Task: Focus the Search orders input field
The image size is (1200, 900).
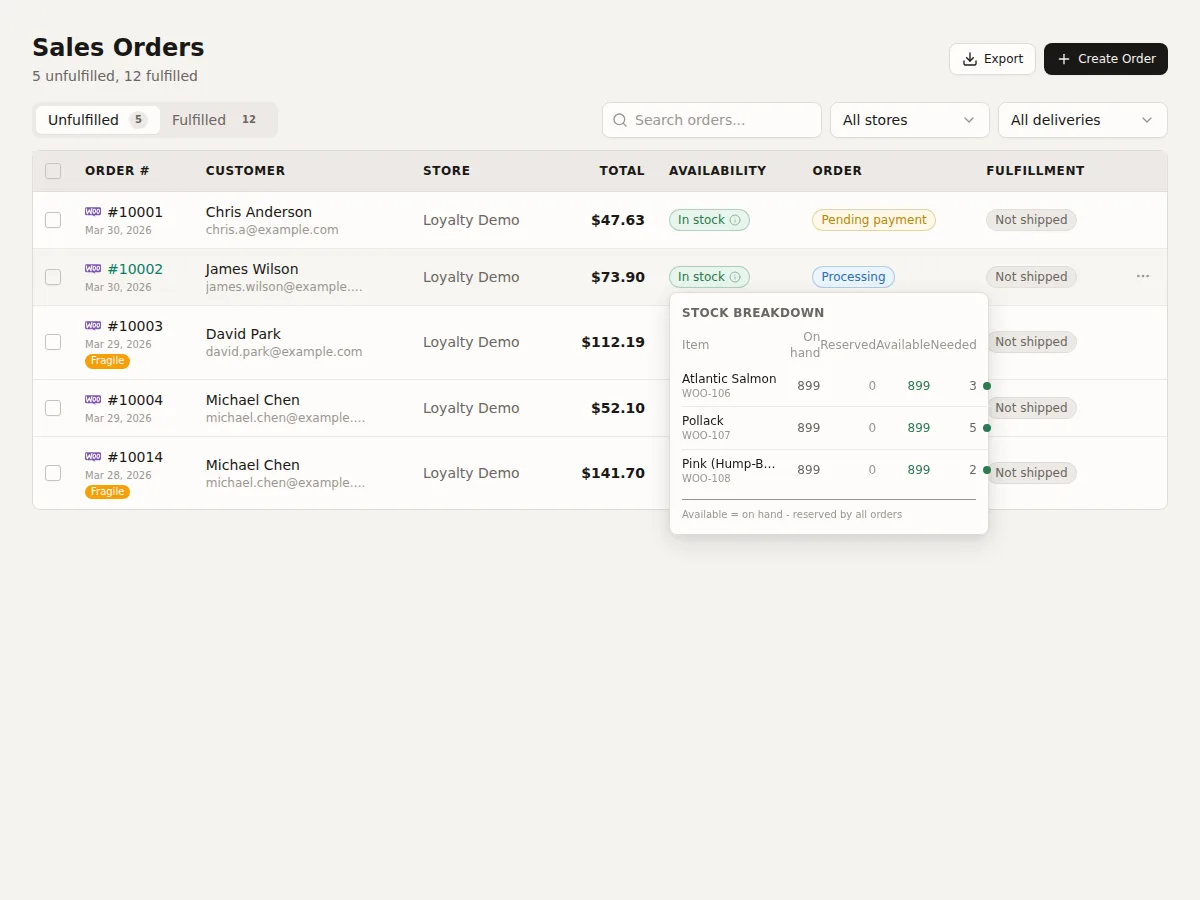Action: click(x=712, y=120)
